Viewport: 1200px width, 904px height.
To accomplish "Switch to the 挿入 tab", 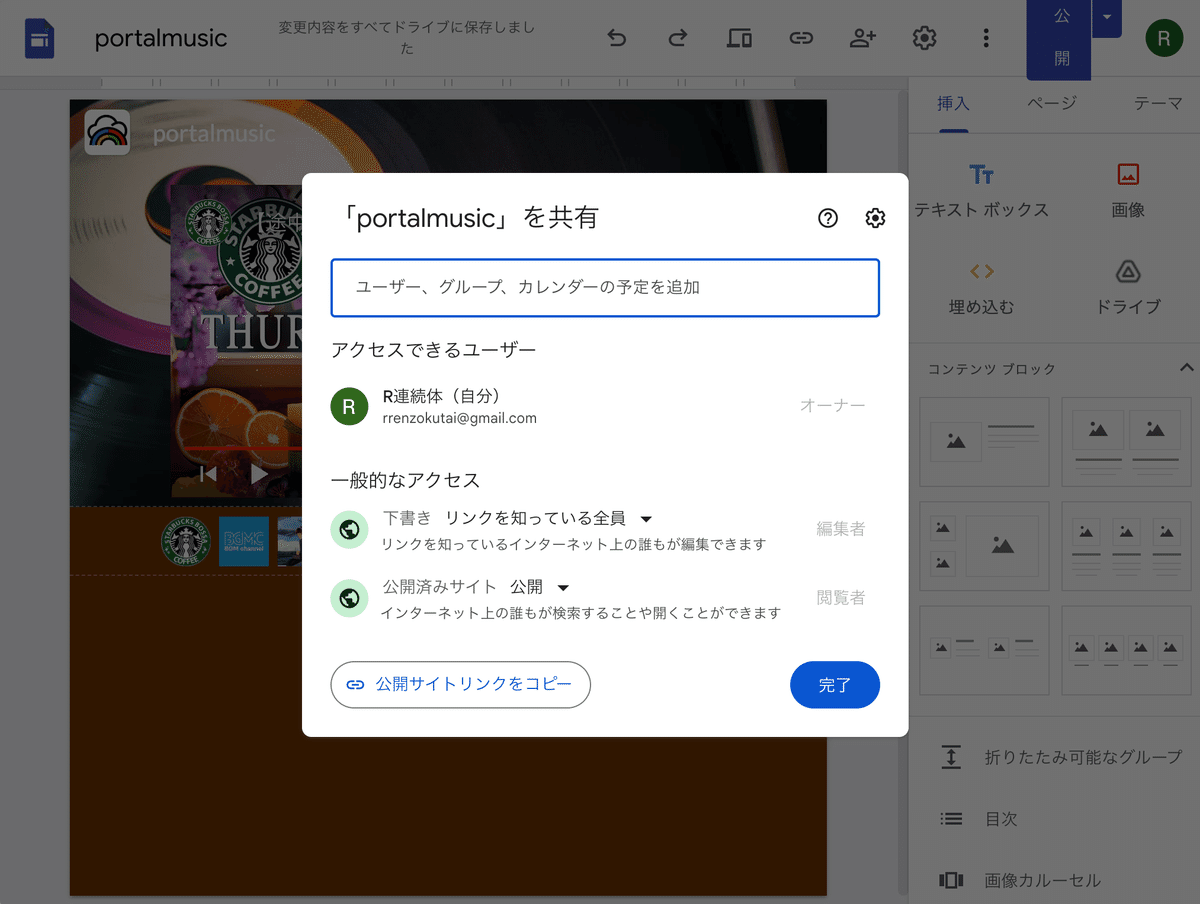I will tap(953, 104).
